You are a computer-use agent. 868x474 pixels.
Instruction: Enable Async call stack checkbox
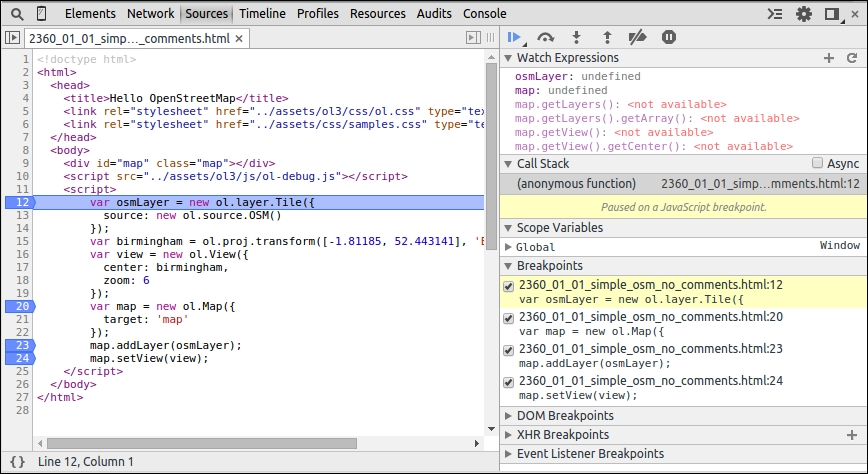coord(817,163)
